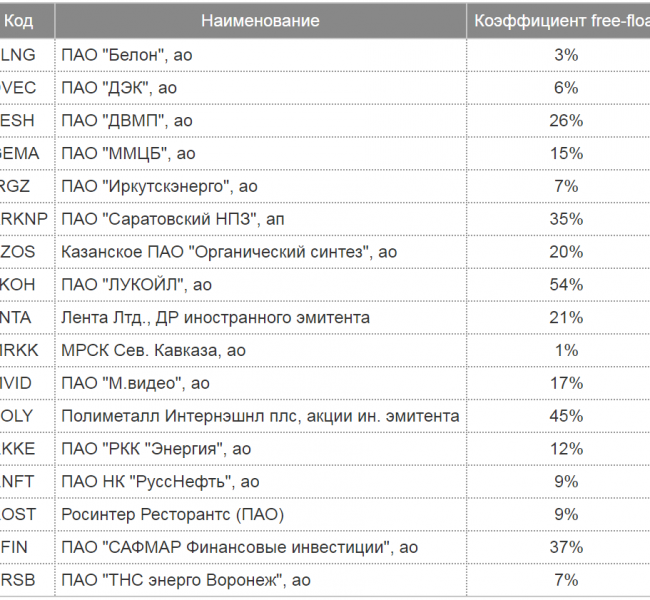650x600 pixels.
Task: Click the ПАО "М.видео", ао name
Action: pos(135,383)
